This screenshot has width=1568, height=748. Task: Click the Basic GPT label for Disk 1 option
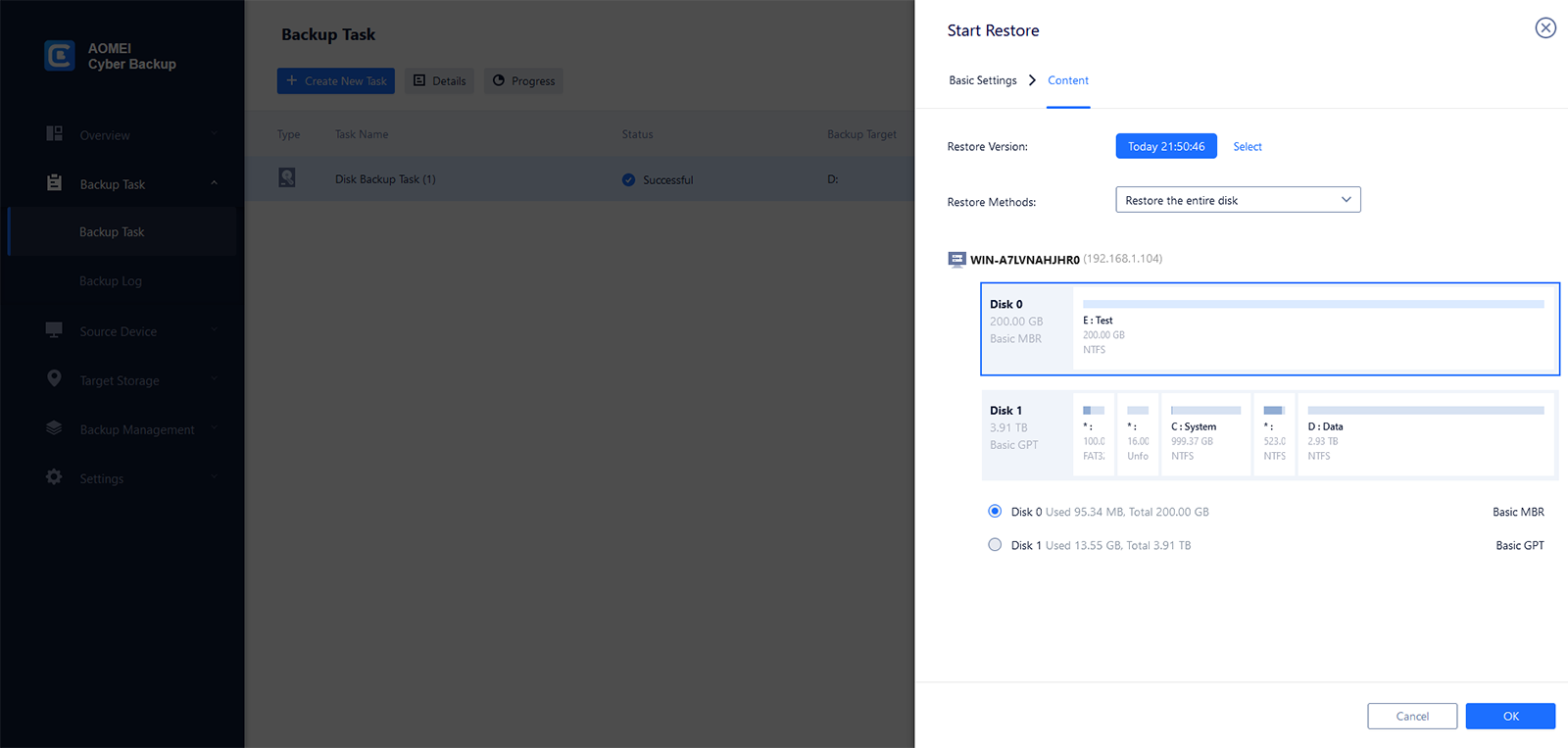coord(1520,545)
